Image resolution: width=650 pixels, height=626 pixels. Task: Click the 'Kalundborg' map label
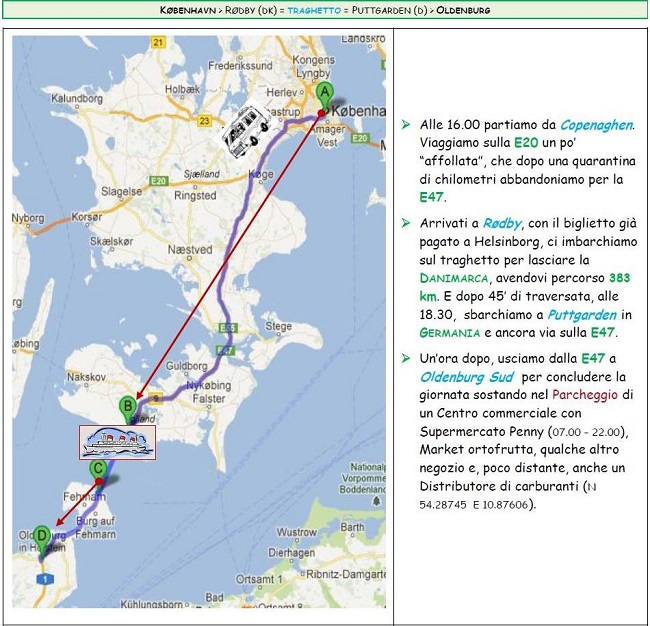tap(77, 99)
